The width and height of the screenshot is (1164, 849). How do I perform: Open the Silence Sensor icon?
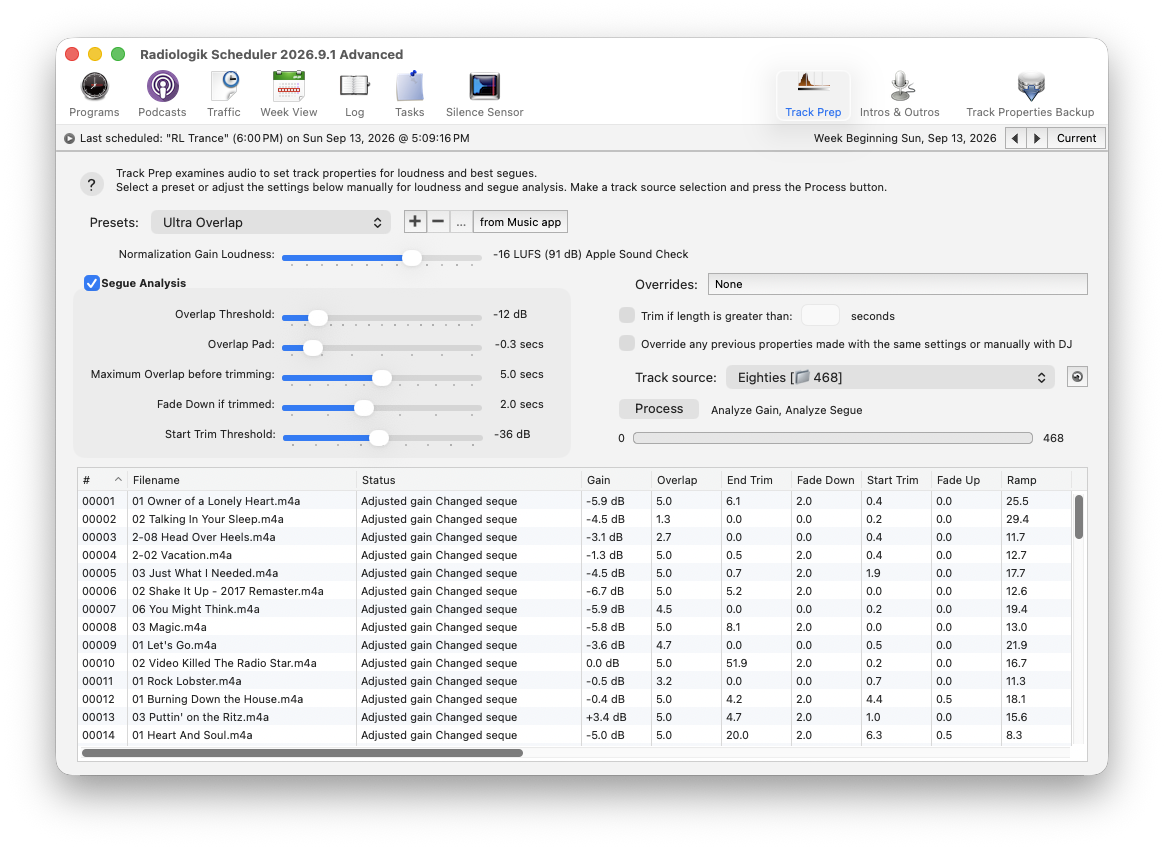[484, 94]
